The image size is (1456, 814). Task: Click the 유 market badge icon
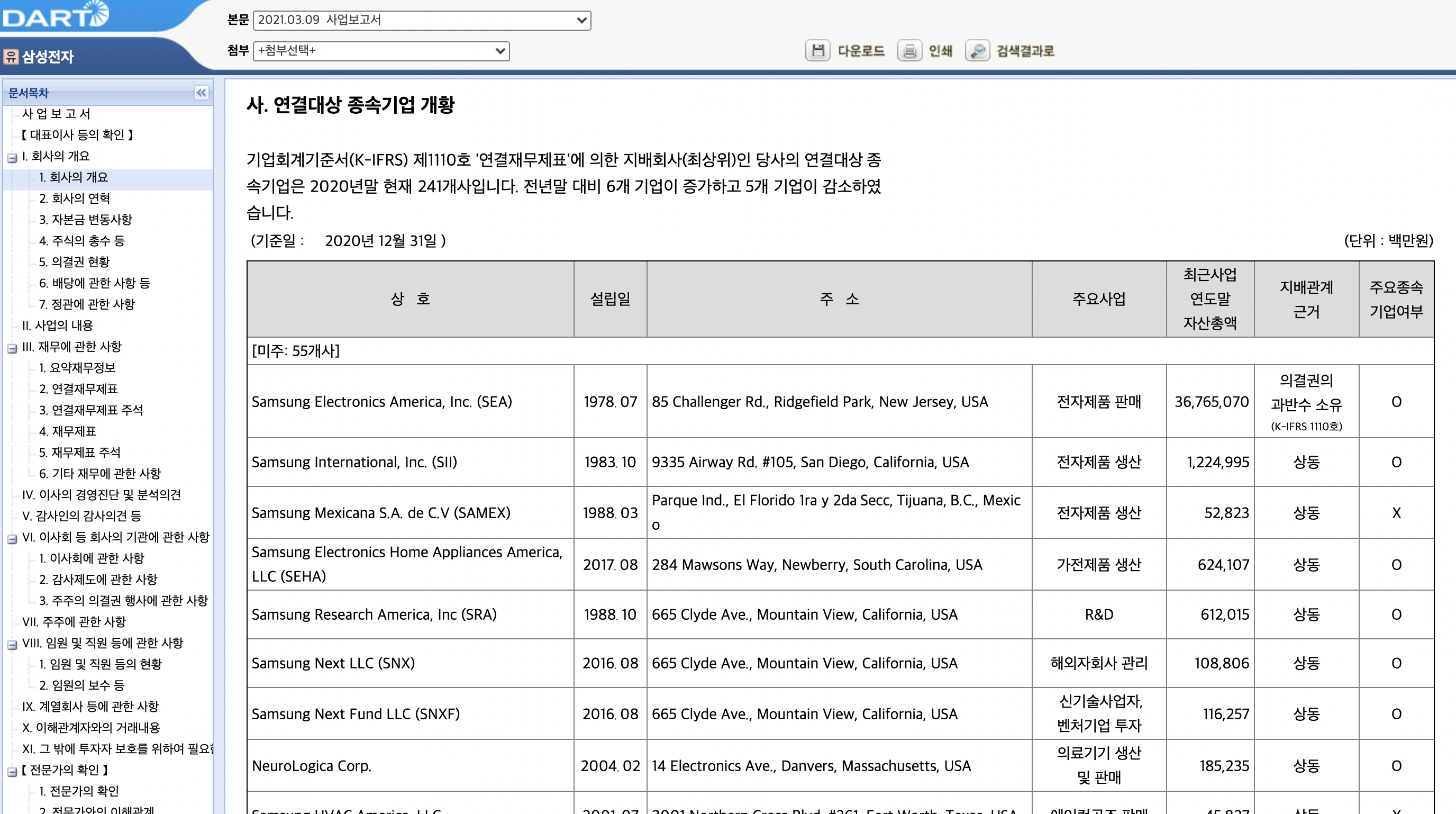point(11,57)
